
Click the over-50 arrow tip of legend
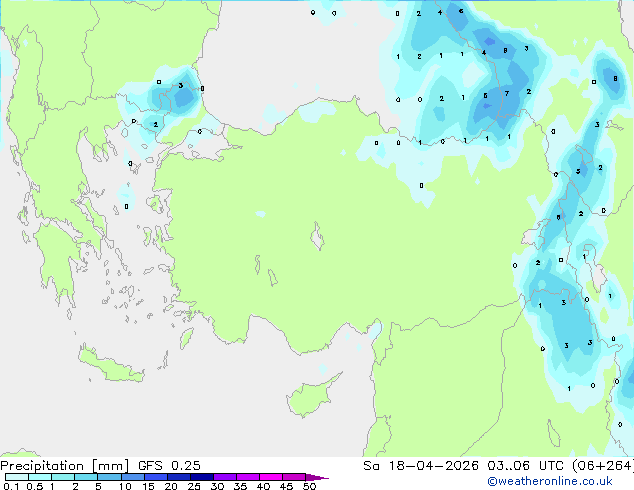(x=317, y=477)
